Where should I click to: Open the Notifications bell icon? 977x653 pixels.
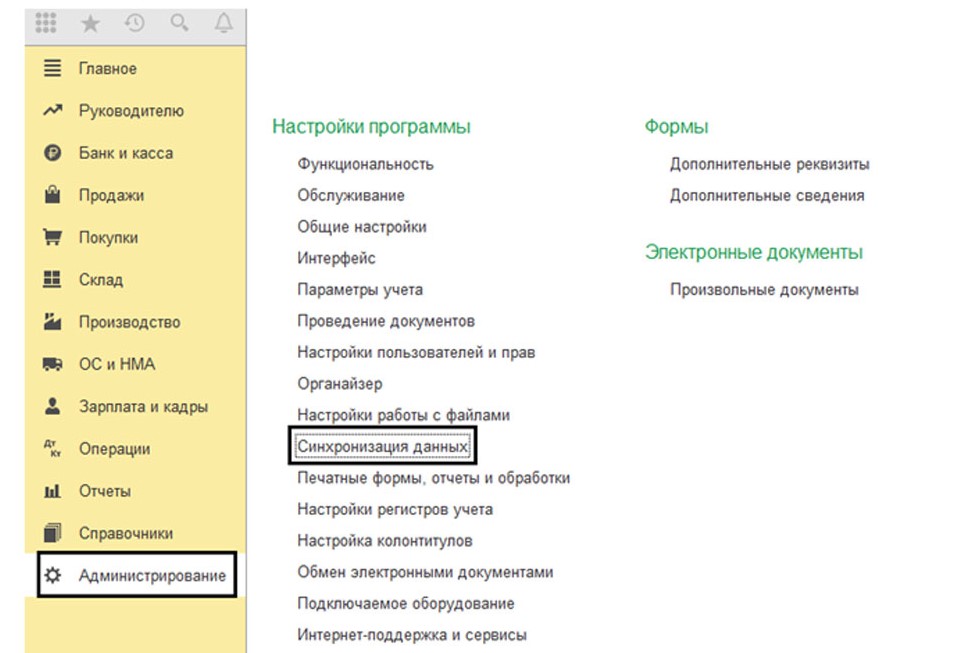pyautogui.click(x=223, y=23)
